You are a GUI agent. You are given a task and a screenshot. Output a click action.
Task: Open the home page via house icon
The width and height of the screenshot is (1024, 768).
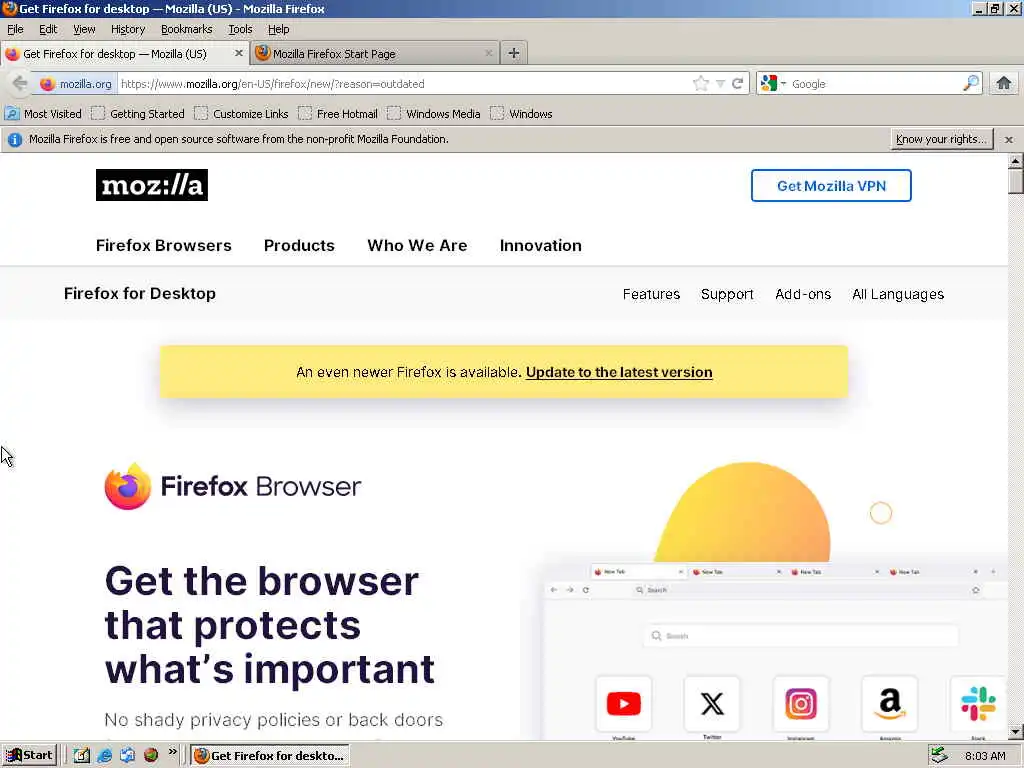pos(1004,84)
